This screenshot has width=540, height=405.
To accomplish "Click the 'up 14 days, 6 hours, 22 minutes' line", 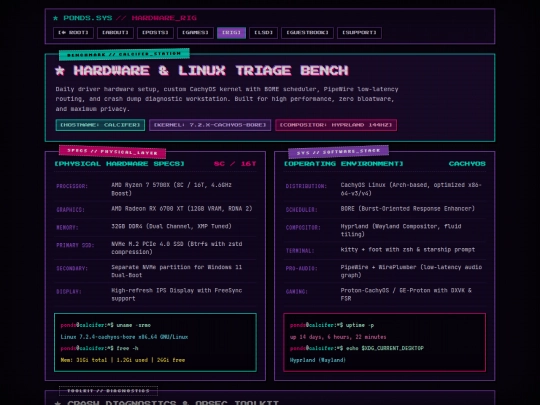I will (338, 337).
